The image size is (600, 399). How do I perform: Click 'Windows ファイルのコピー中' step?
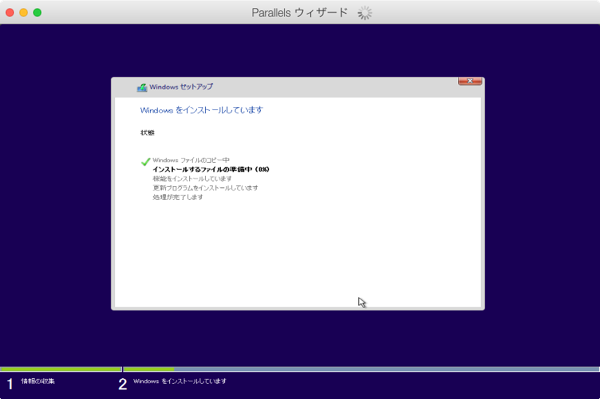(x=191, y=160)
